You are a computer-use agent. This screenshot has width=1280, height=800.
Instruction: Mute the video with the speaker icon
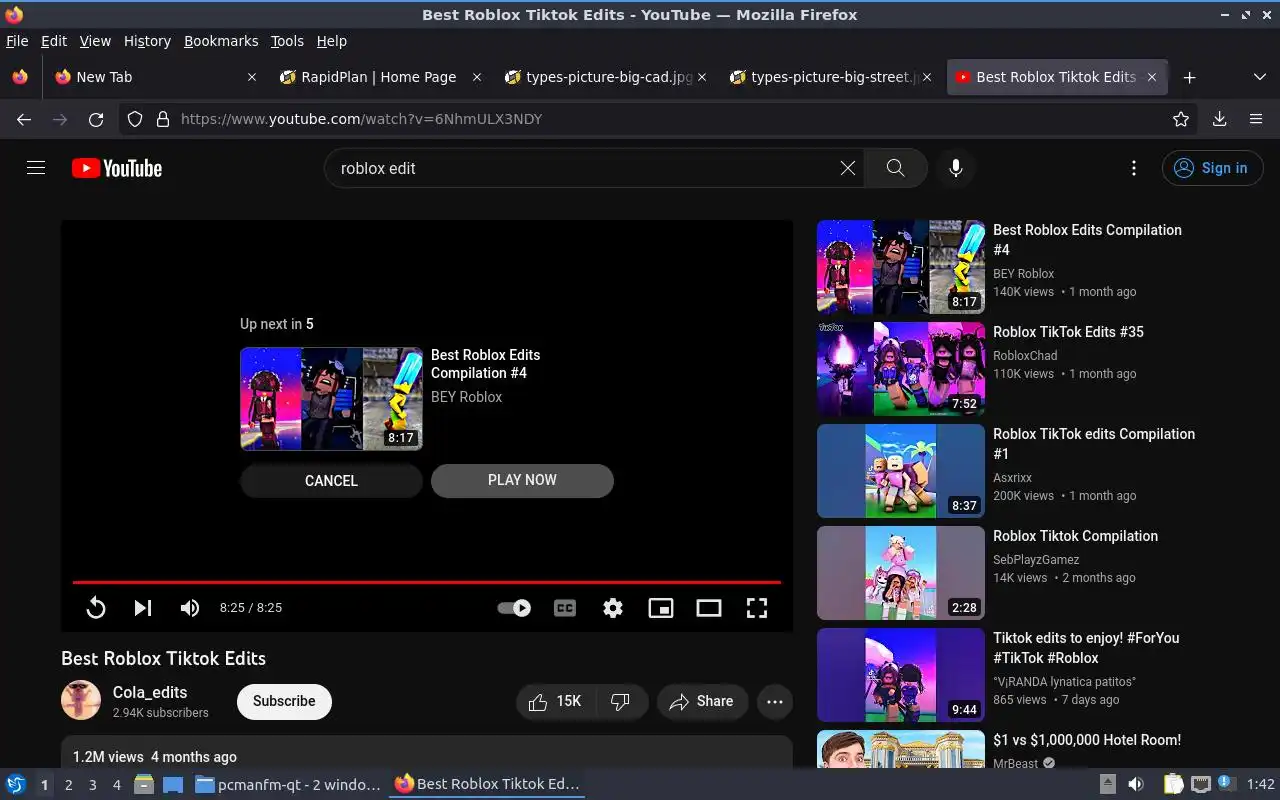[190, 607]
